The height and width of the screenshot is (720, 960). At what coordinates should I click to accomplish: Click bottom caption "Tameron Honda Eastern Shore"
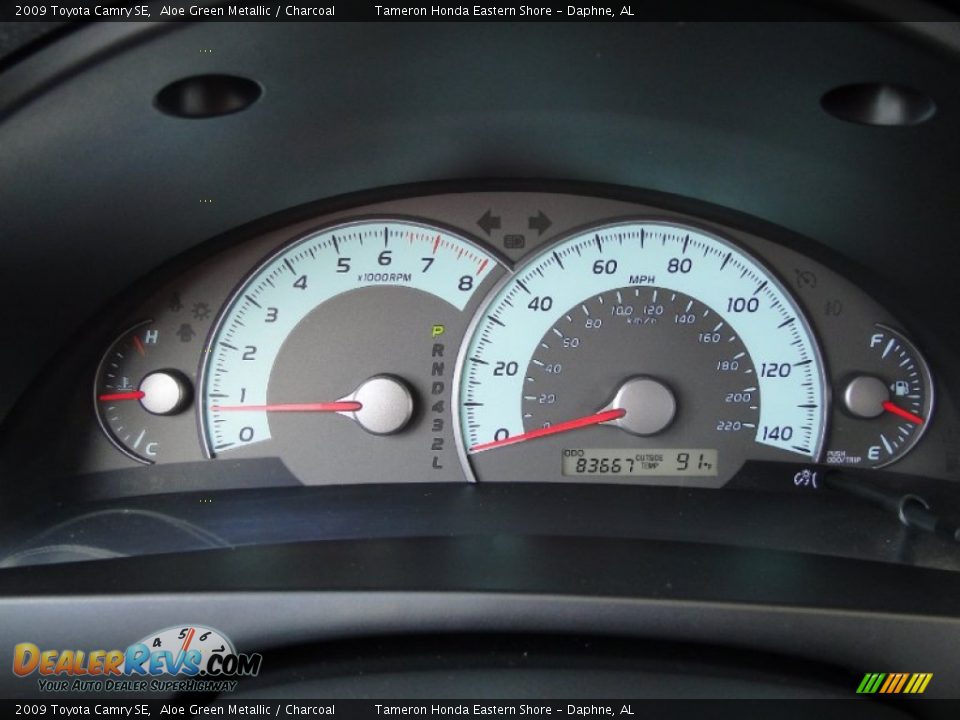pos(463,710)
